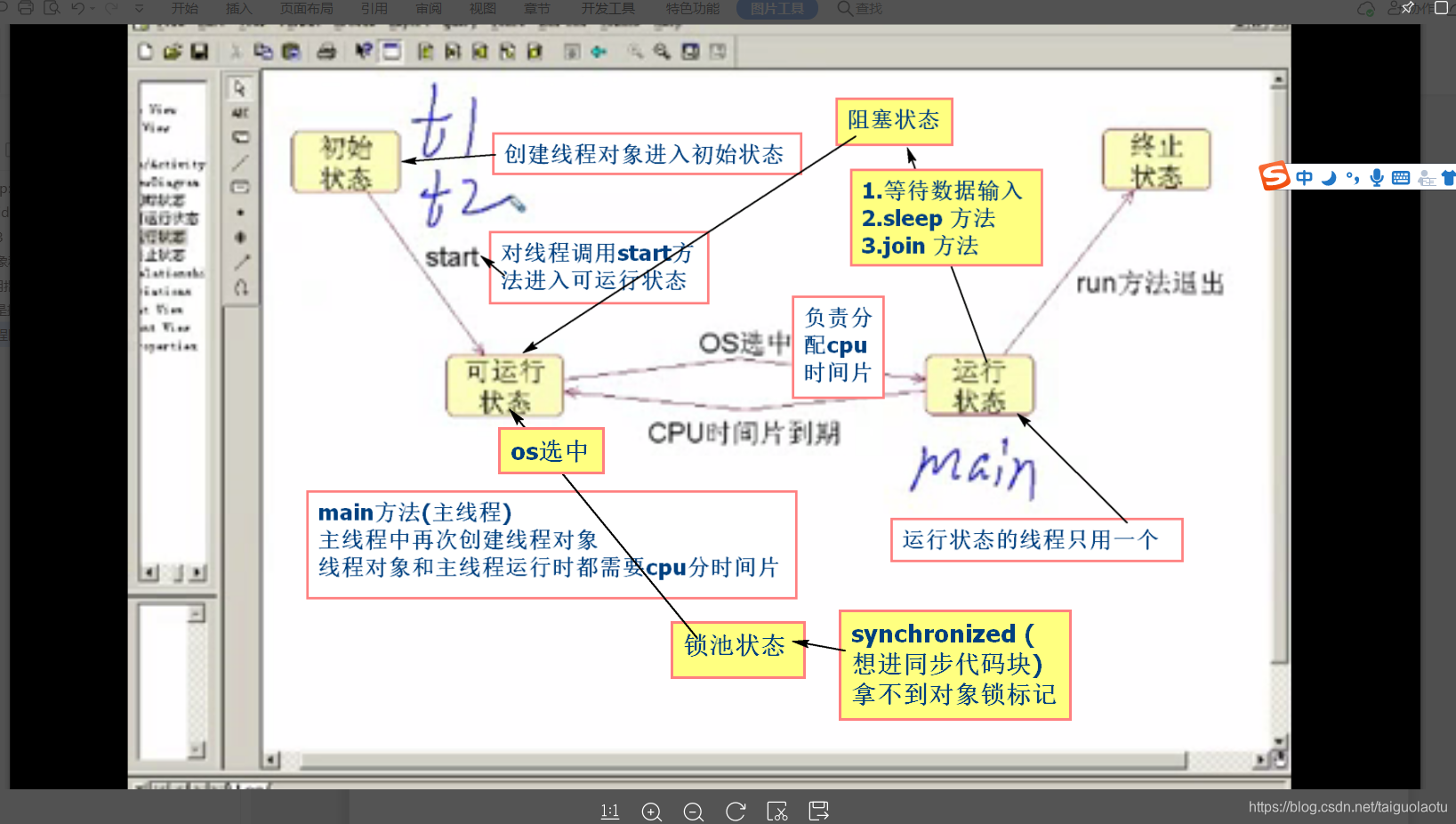Click the Save disk icon in diagram toolbar
Screen dimensions: 1456x824
[x=199, y=52]
